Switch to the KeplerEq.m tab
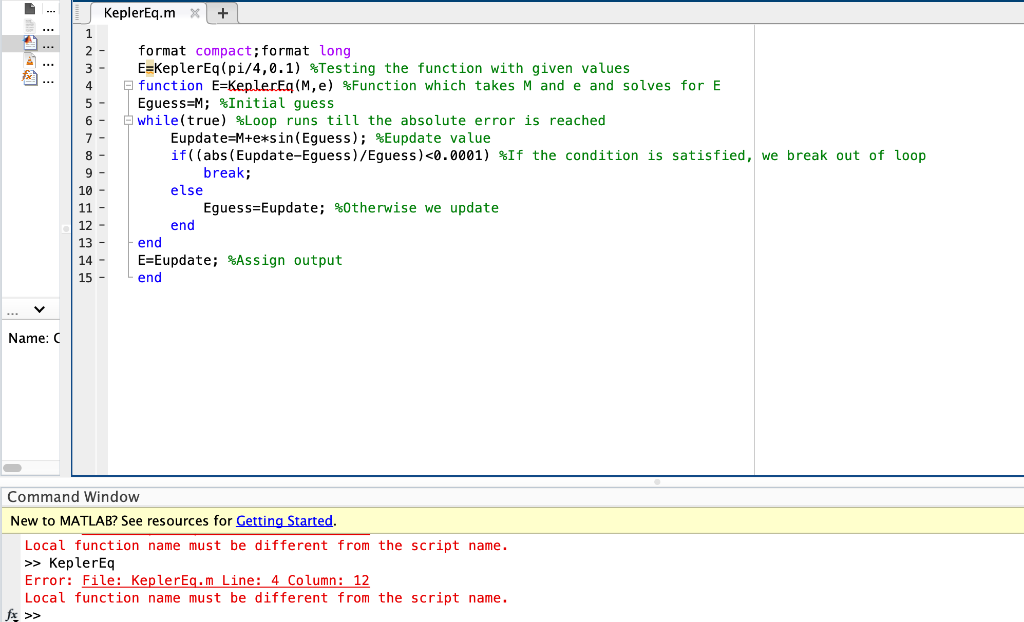1024x622 pixels. point(139,13)
